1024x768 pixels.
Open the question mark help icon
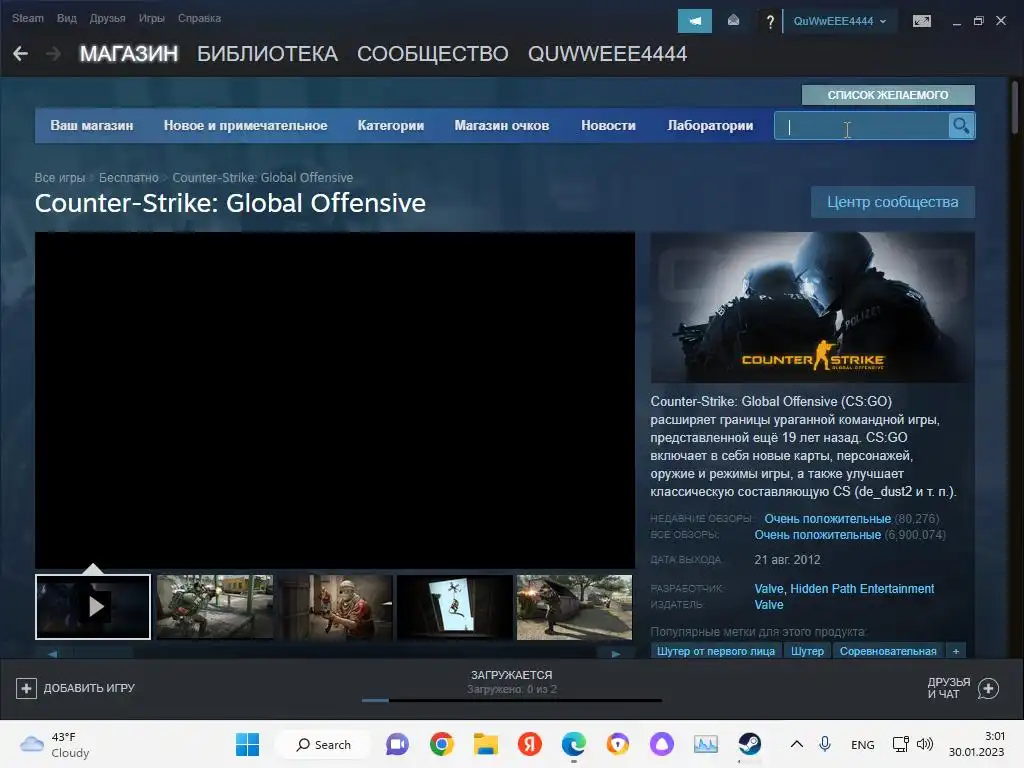(770, 22)
